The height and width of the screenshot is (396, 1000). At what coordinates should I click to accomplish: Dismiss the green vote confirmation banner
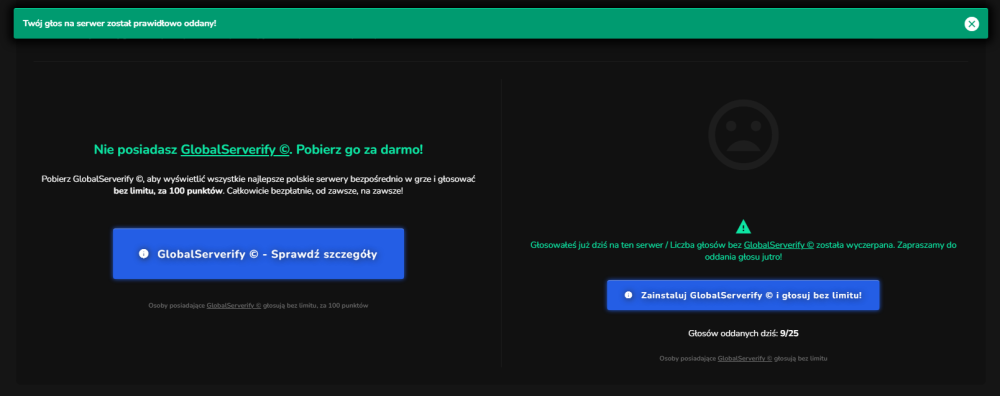click(971, 24)
